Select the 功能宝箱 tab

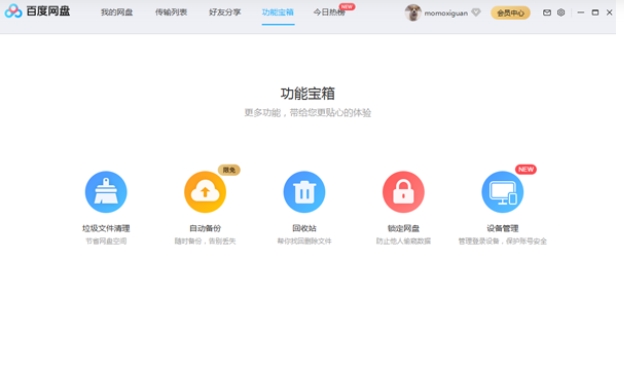point(278,12)
